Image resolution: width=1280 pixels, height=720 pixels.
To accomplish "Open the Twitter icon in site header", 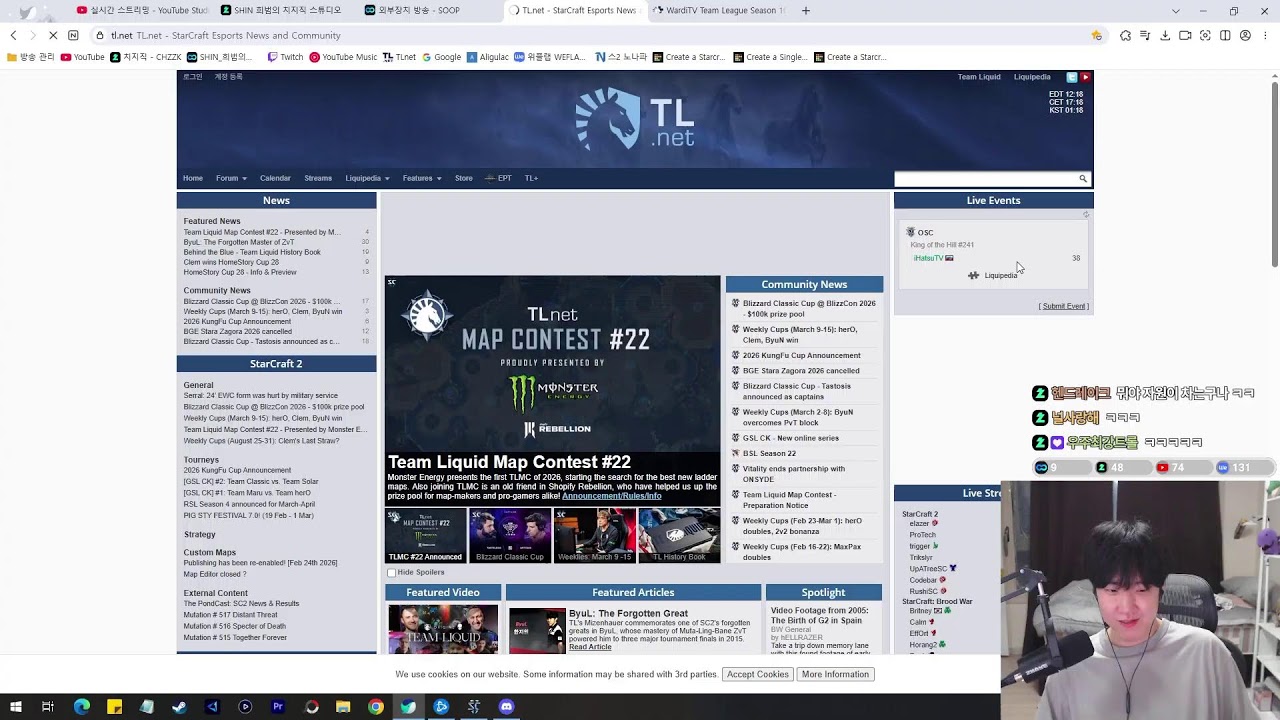I will 1071,77.
